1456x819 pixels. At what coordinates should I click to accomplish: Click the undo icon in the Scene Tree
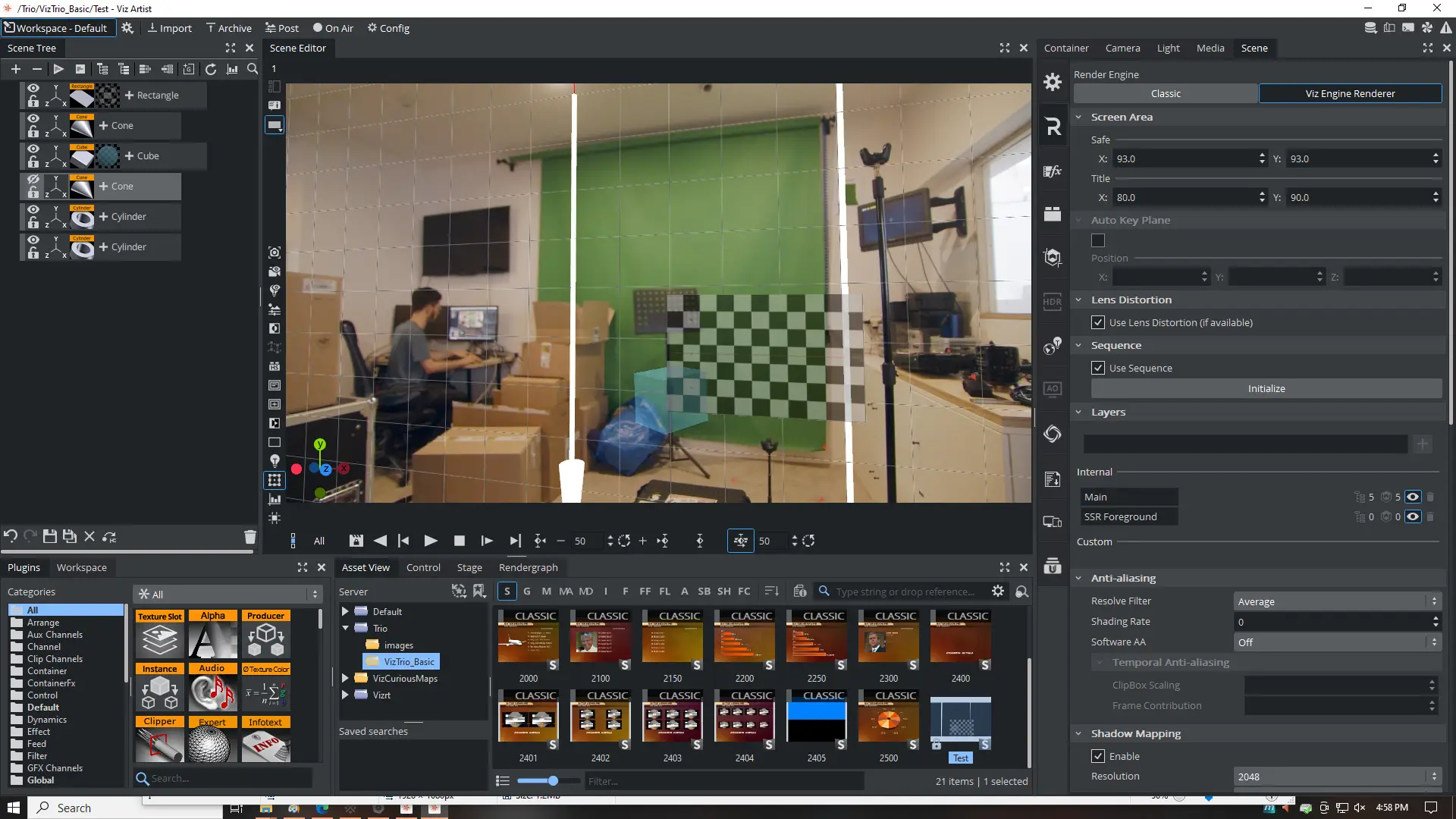11,536
